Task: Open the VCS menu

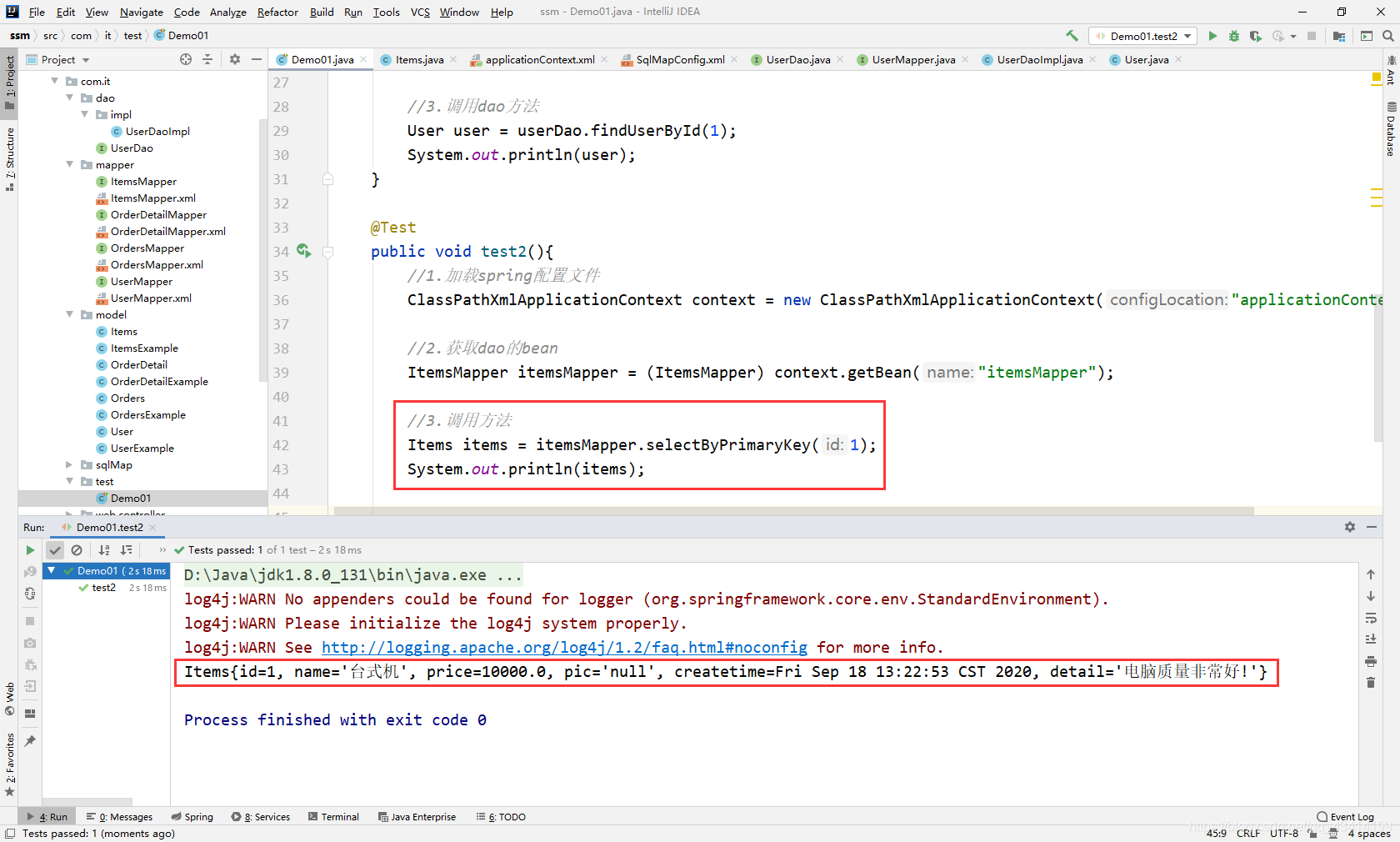Action: [x=420, y=12]
